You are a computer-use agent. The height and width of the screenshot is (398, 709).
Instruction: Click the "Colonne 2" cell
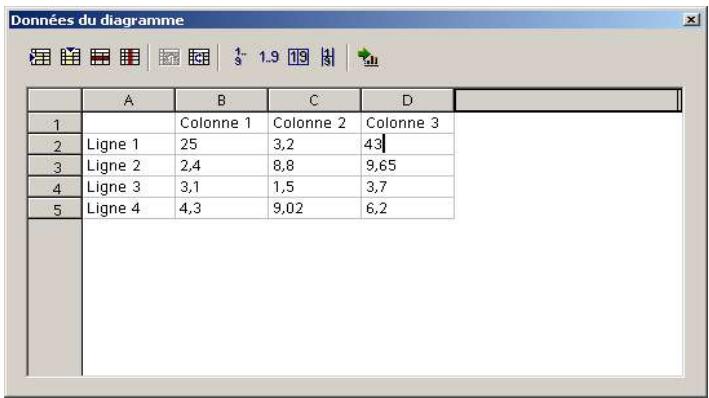[x=314, y=123]
